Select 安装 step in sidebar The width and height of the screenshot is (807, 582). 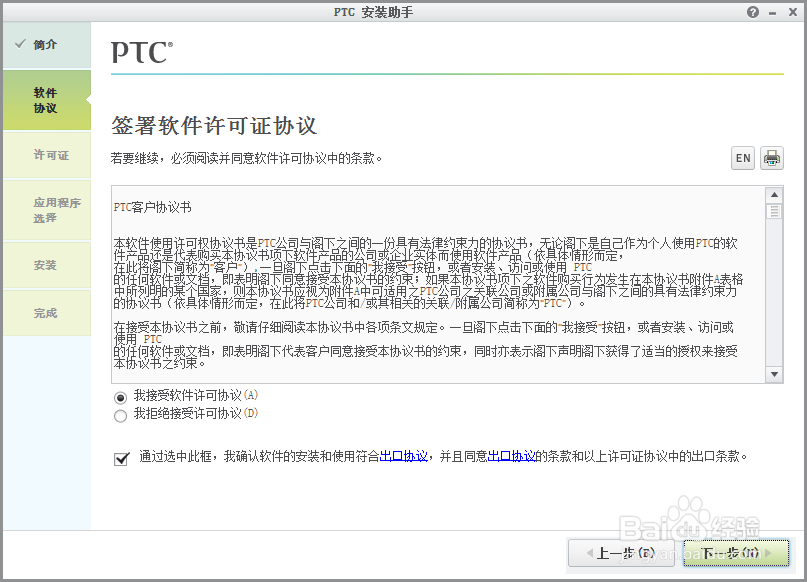pos(47,266)
